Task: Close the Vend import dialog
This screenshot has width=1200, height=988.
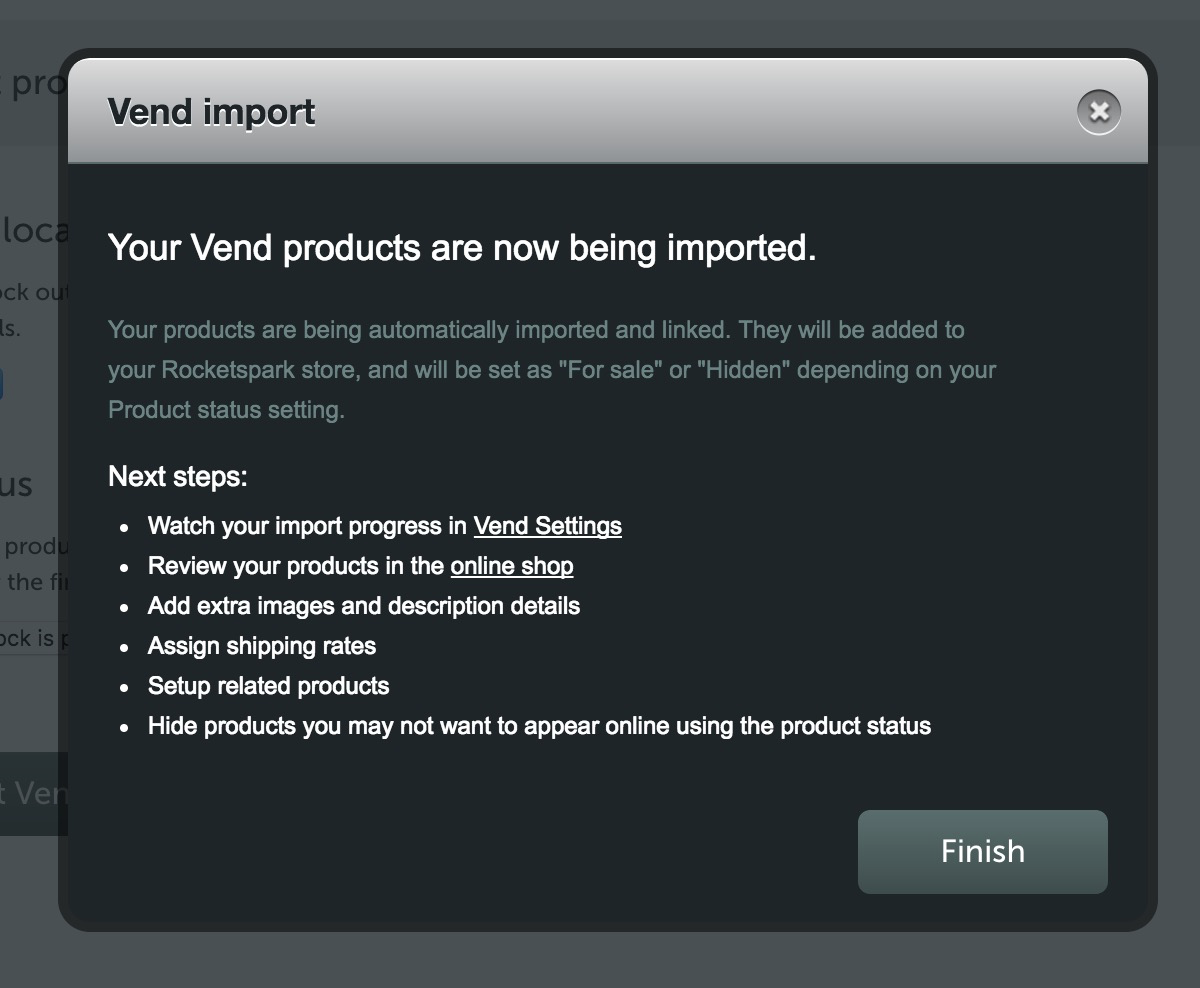Action: (x=1099, y=111)
